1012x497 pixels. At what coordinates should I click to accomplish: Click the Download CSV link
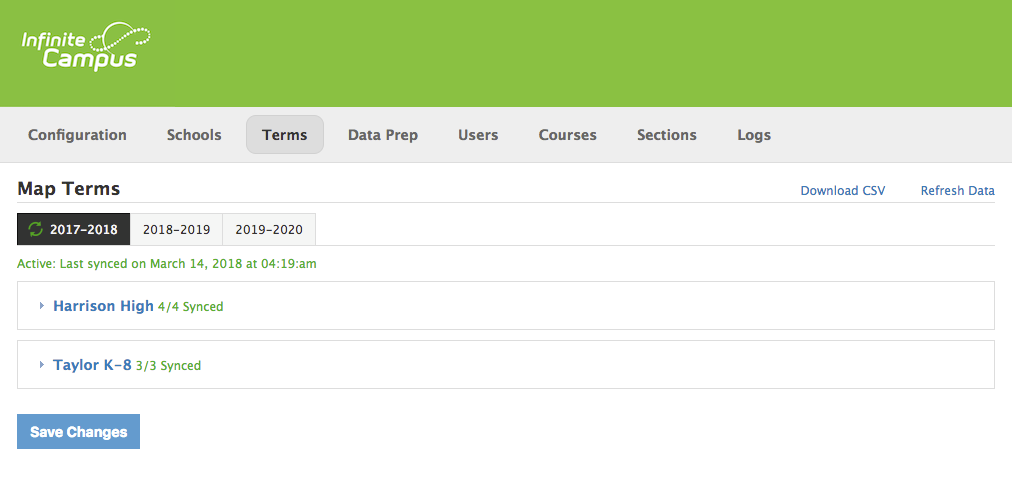pos(842,190)
